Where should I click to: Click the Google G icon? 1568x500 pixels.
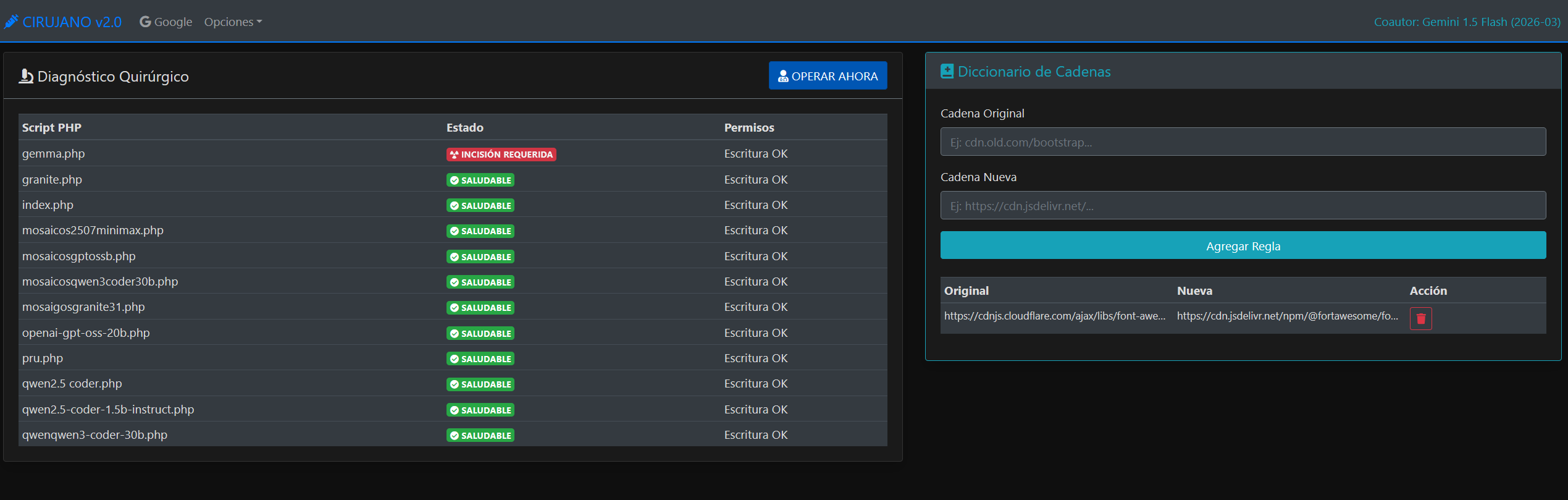pos(145,22)
